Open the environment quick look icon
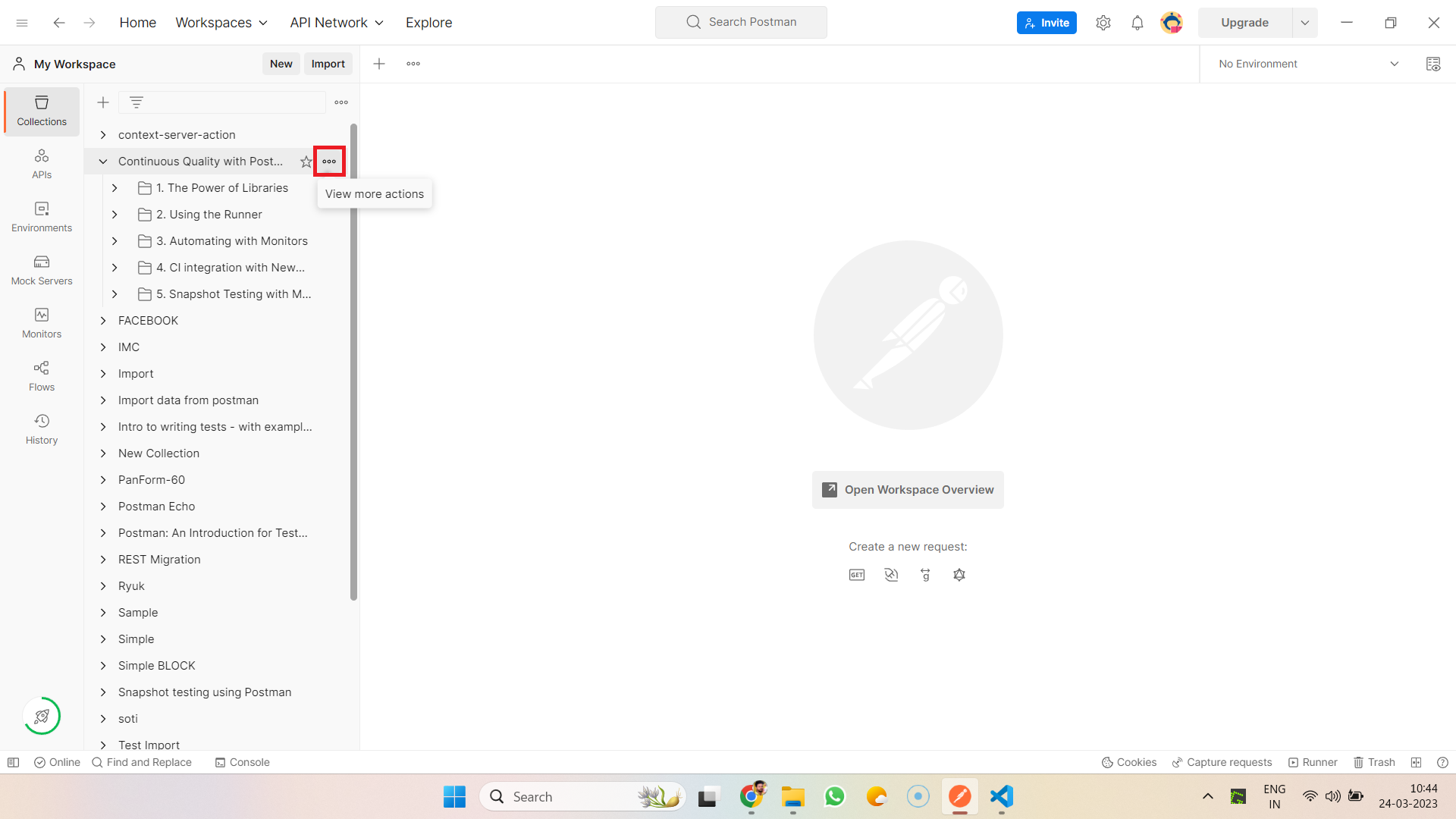 [x=1433, y=64]
